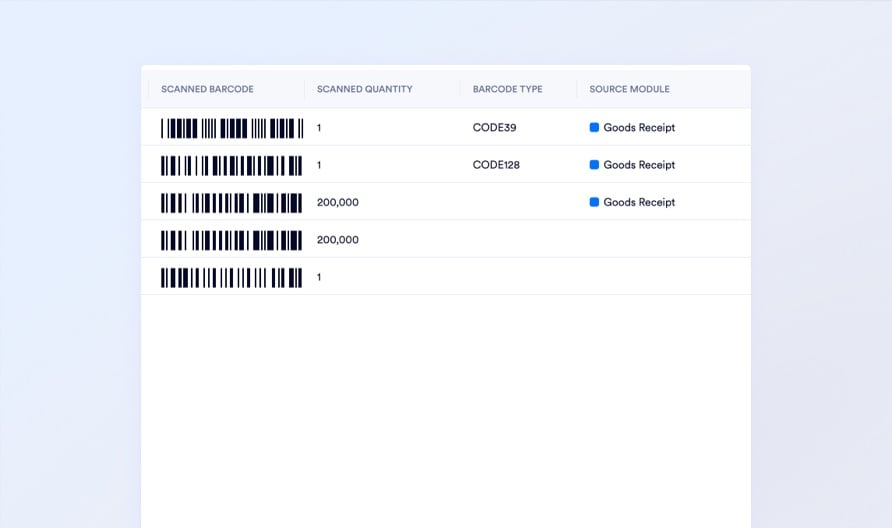Viewport: 892px width, 528px height.
Task: Click the blue square icon in CODE128 row
Action: click(x=594, y=165)
